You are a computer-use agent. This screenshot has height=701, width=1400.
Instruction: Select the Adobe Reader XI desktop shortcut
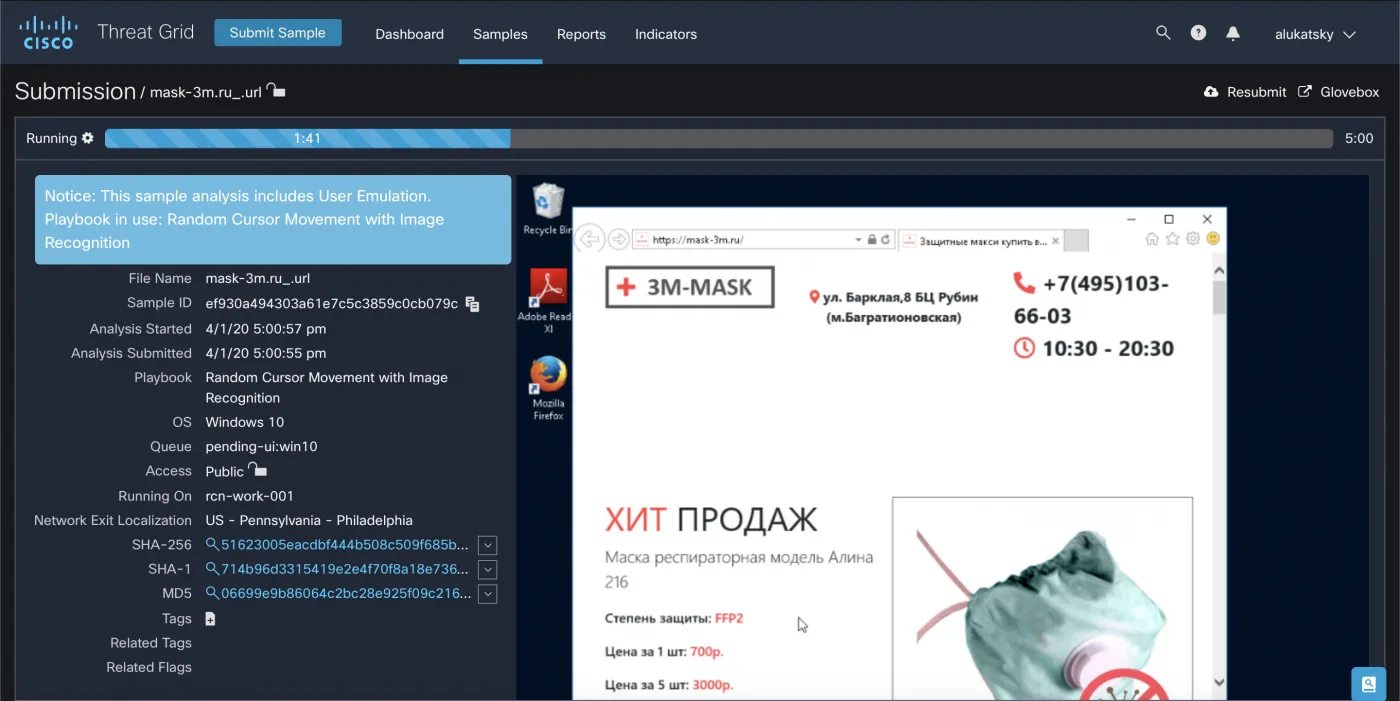coord(547,302)
